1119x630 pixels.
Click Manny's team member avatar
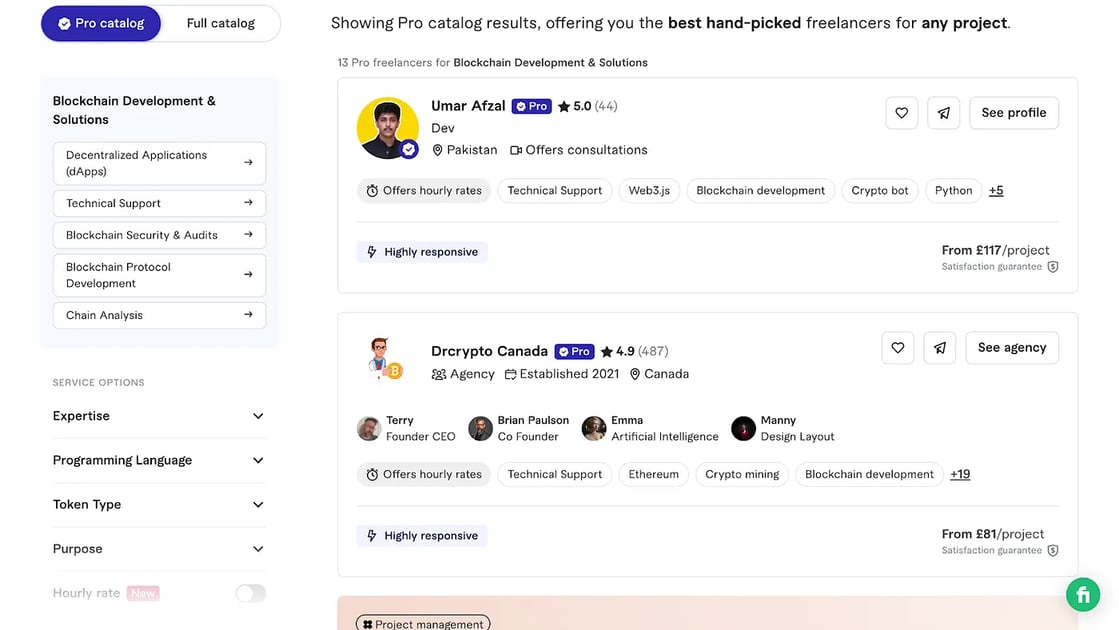pyautogui.click(x=744, y=429)
